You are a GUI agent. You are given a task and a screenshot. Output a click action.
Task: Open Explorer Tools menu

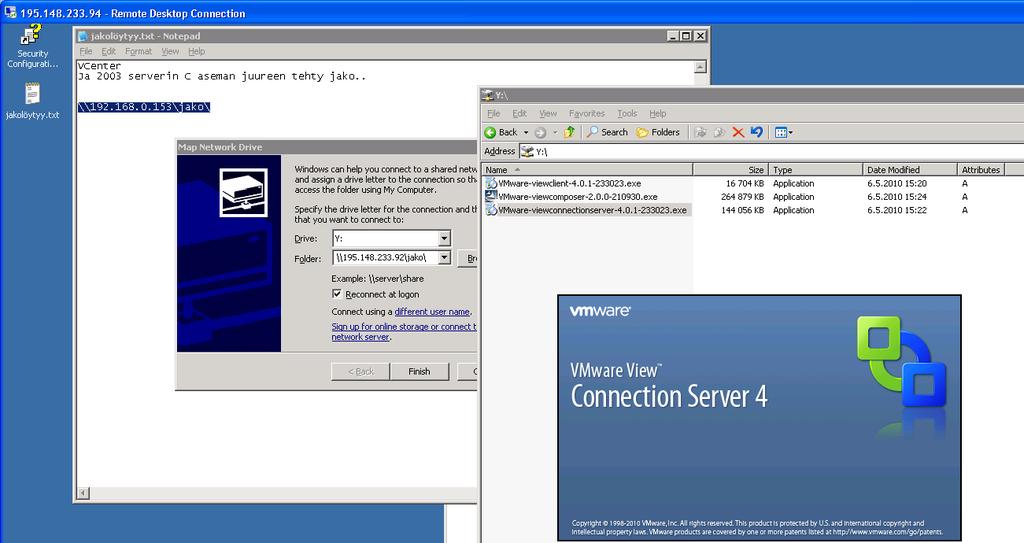pyautogui.click(x=627, y=113)
